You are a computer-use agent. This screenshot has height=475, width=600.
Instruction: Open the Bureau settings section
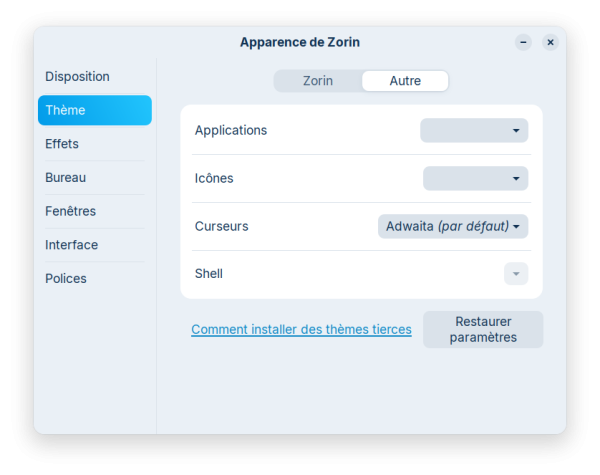[x=66, y=177]
